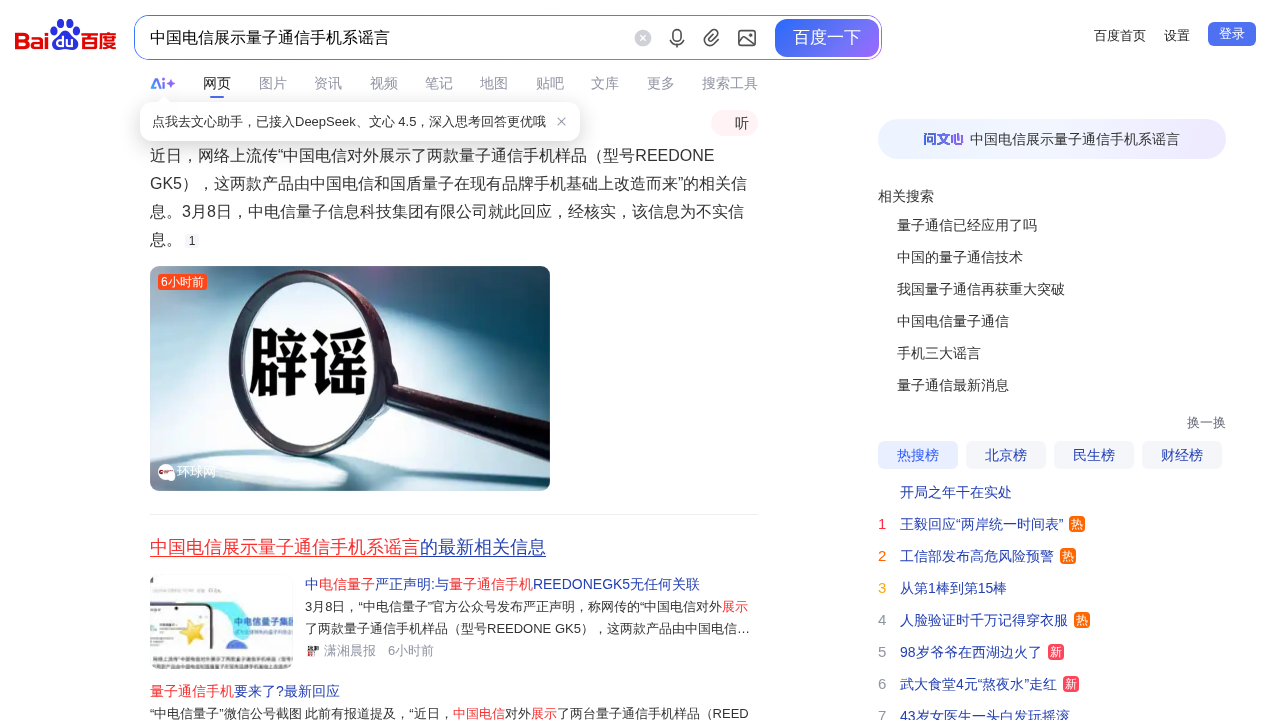Switch to the 图片 tab
1280x720 pixels.
pos(272,84)
